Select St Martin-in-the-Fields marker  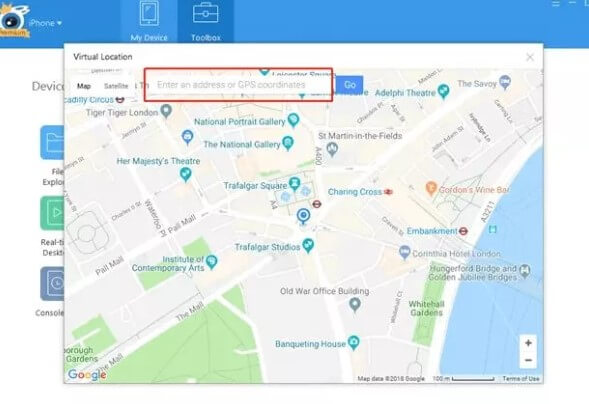[332, 149]
